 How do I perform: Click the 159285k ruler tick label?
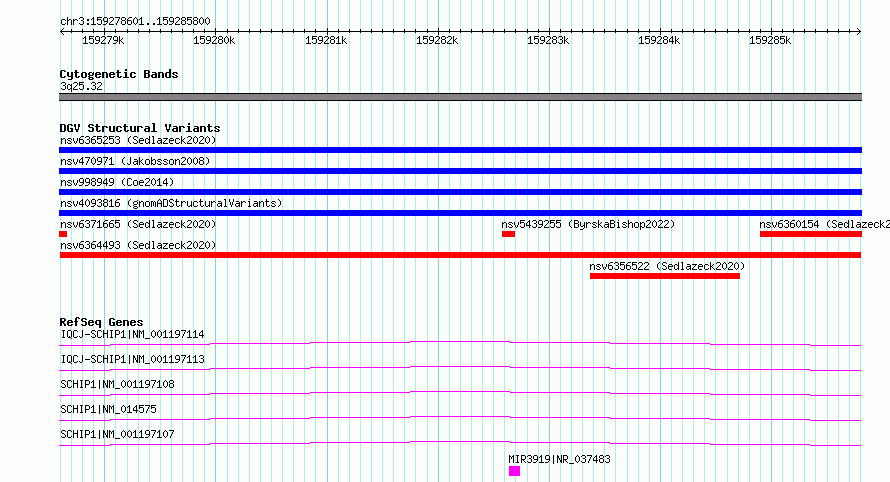(770, 40)
